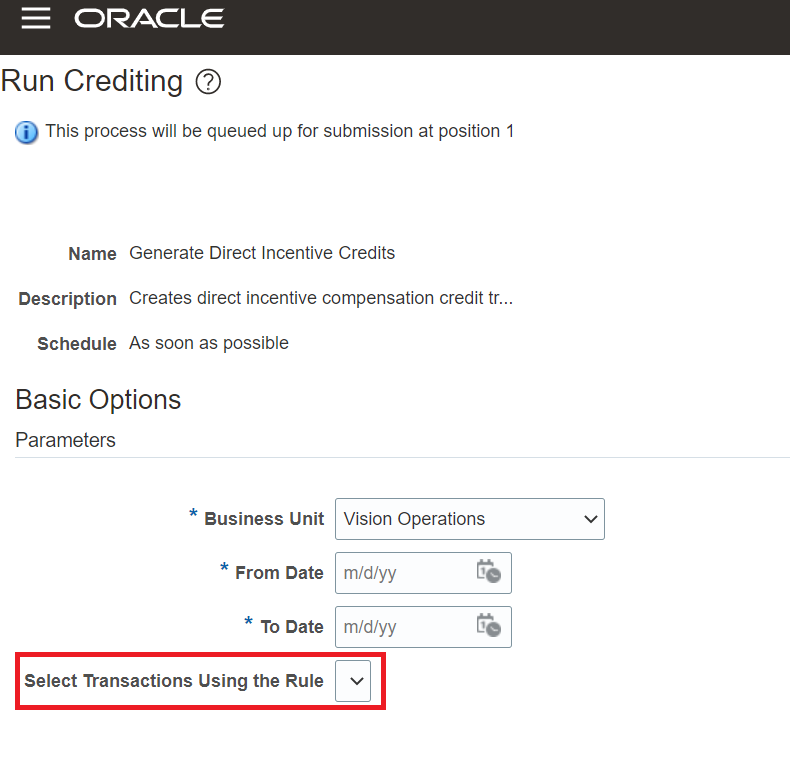Click the Select Transactions Using the Rule label

174,681
